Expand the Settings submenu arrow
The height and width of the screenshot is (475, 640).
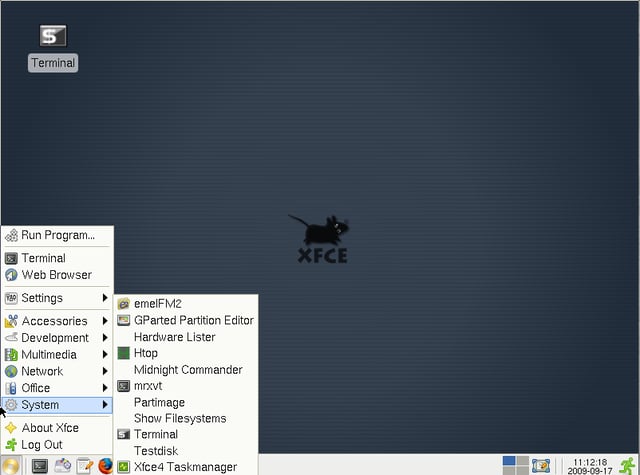(x=105, y=298)
